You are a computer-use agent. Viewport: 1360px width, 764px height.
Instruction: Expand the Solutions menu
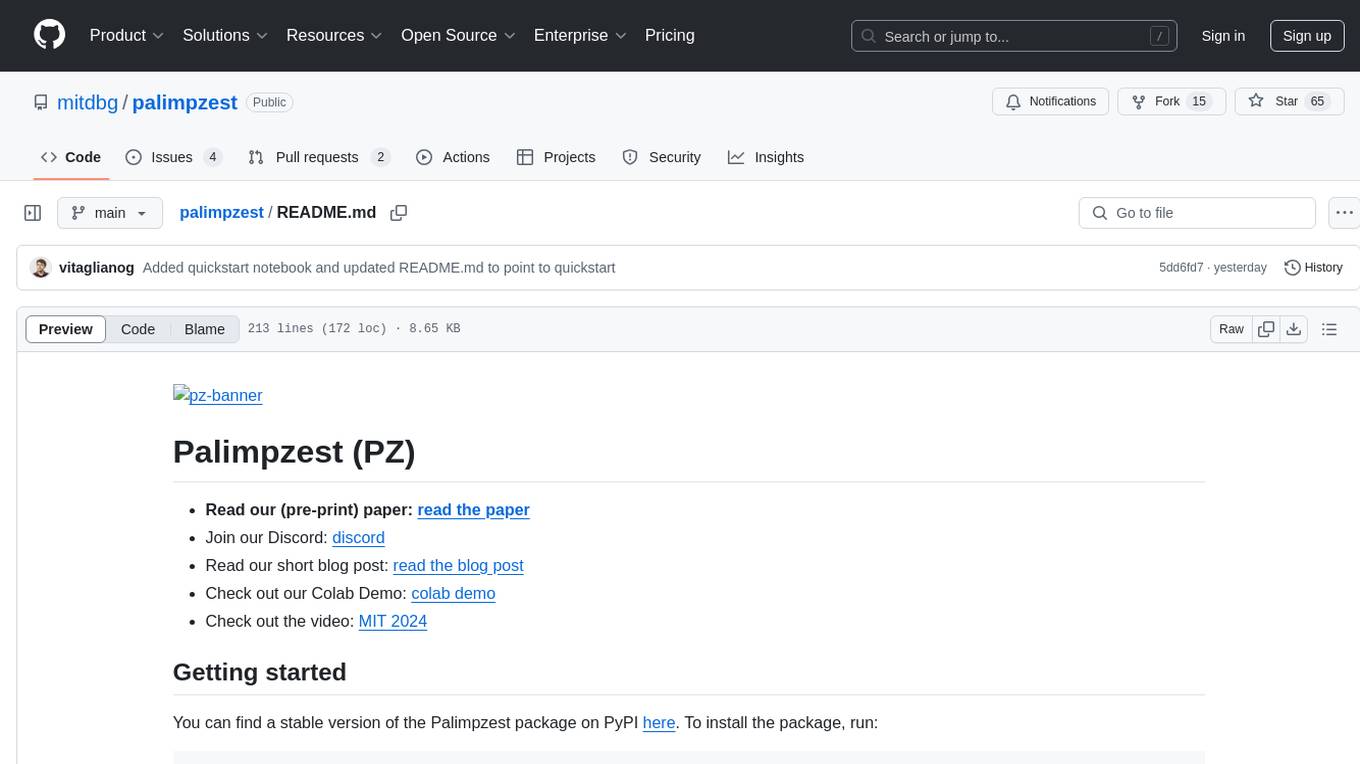tap(225, 35)
